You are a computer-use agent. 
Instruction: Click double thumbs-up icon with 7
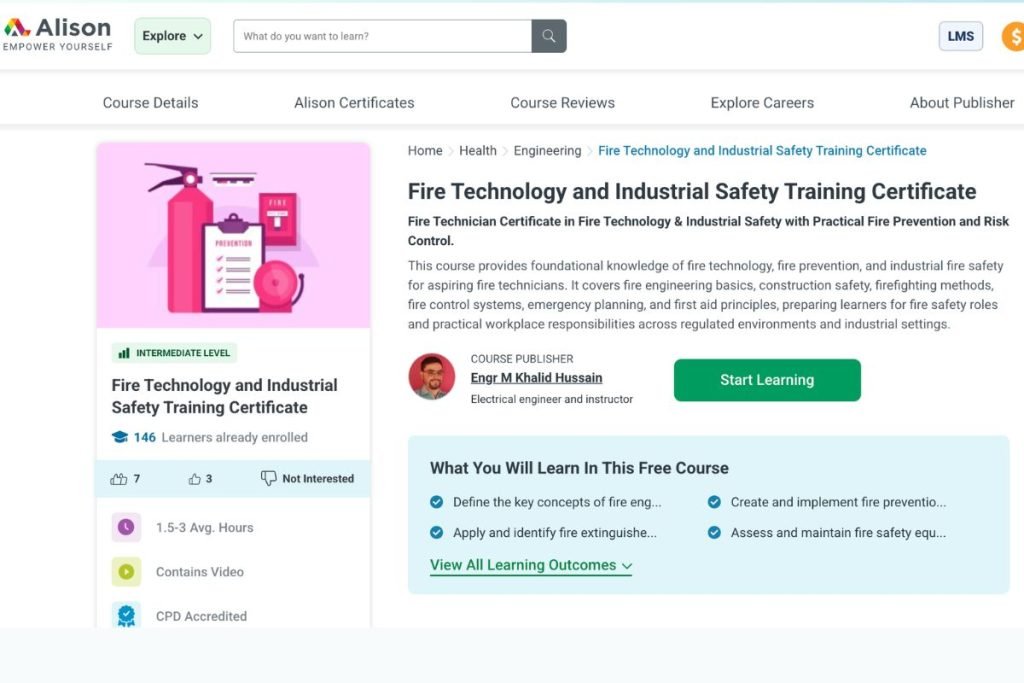click(x=119, y=479)
